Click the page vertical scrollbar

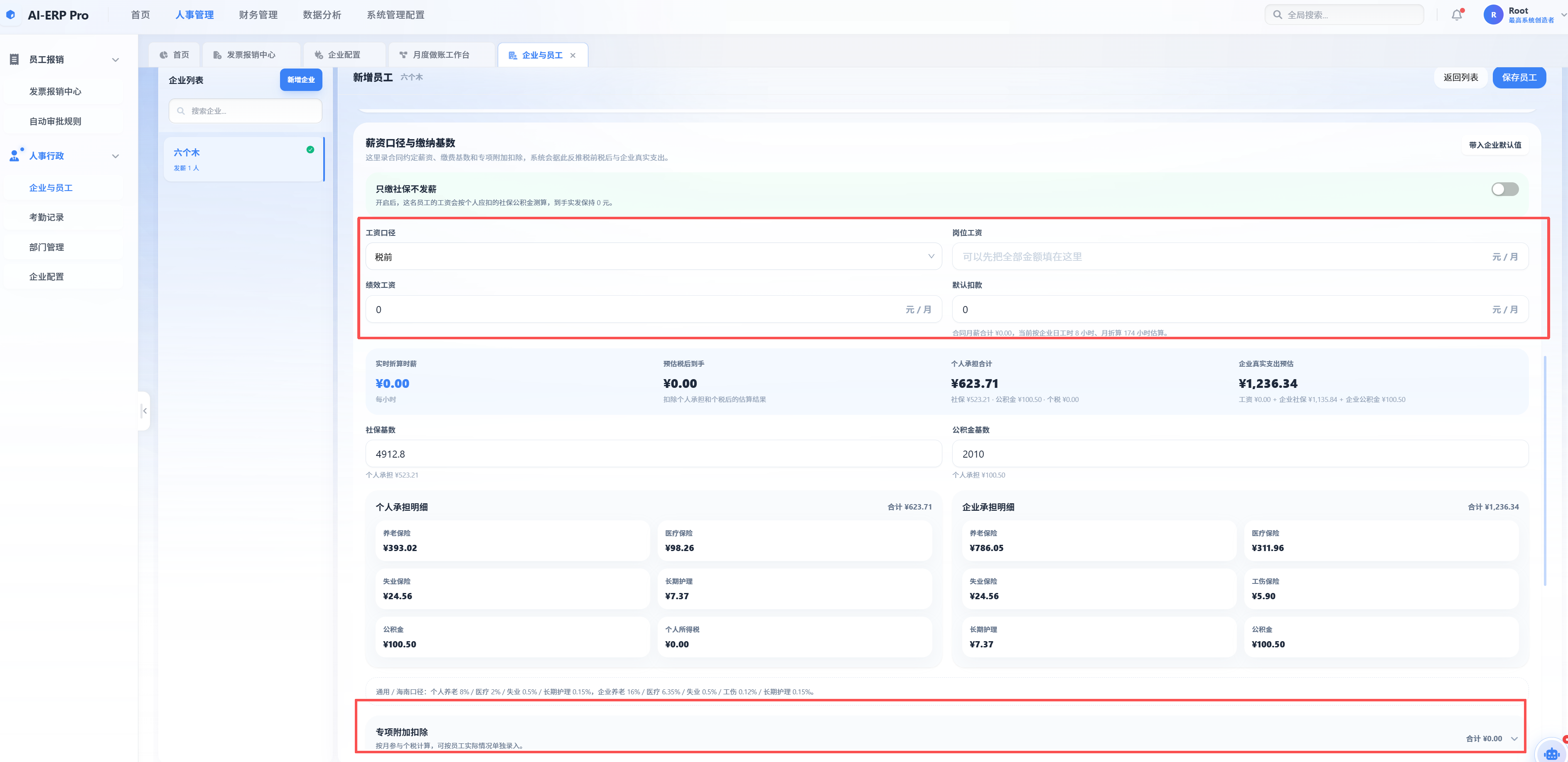pos(1545,471)
